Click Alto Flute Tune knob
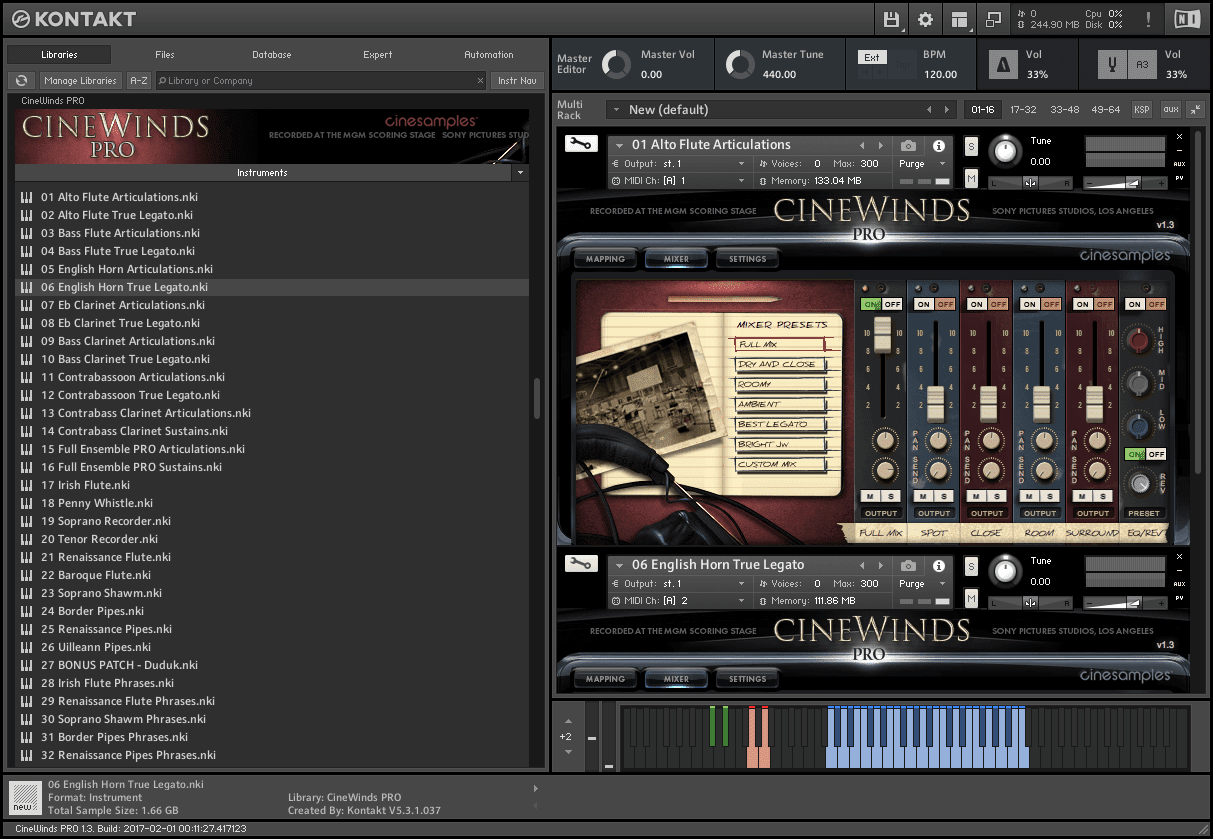The image size is (1213, 839). click(x=1006, y=151)
